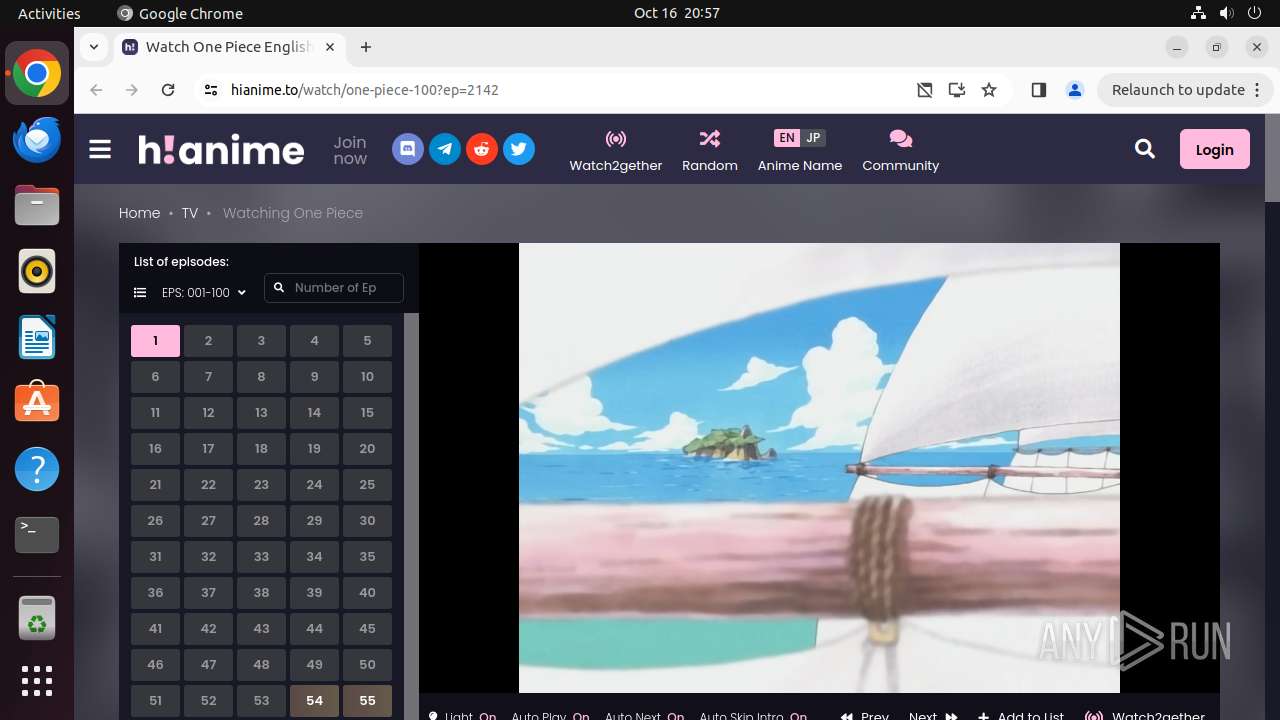Open the install app icon in address bar
The width and height of the screenshot is (1280, 720).
tap(957, 90)
